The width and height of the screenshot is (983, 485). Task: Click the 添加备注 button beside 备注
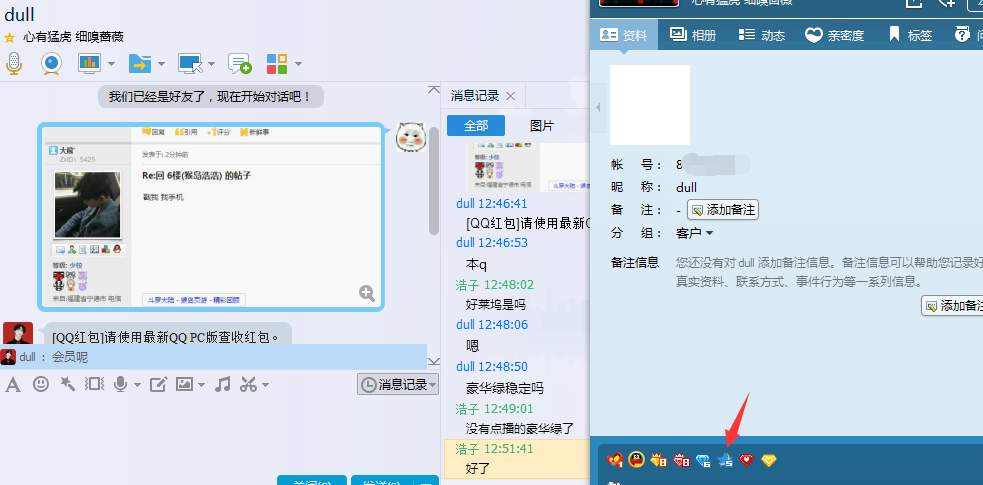coord(723,210)
